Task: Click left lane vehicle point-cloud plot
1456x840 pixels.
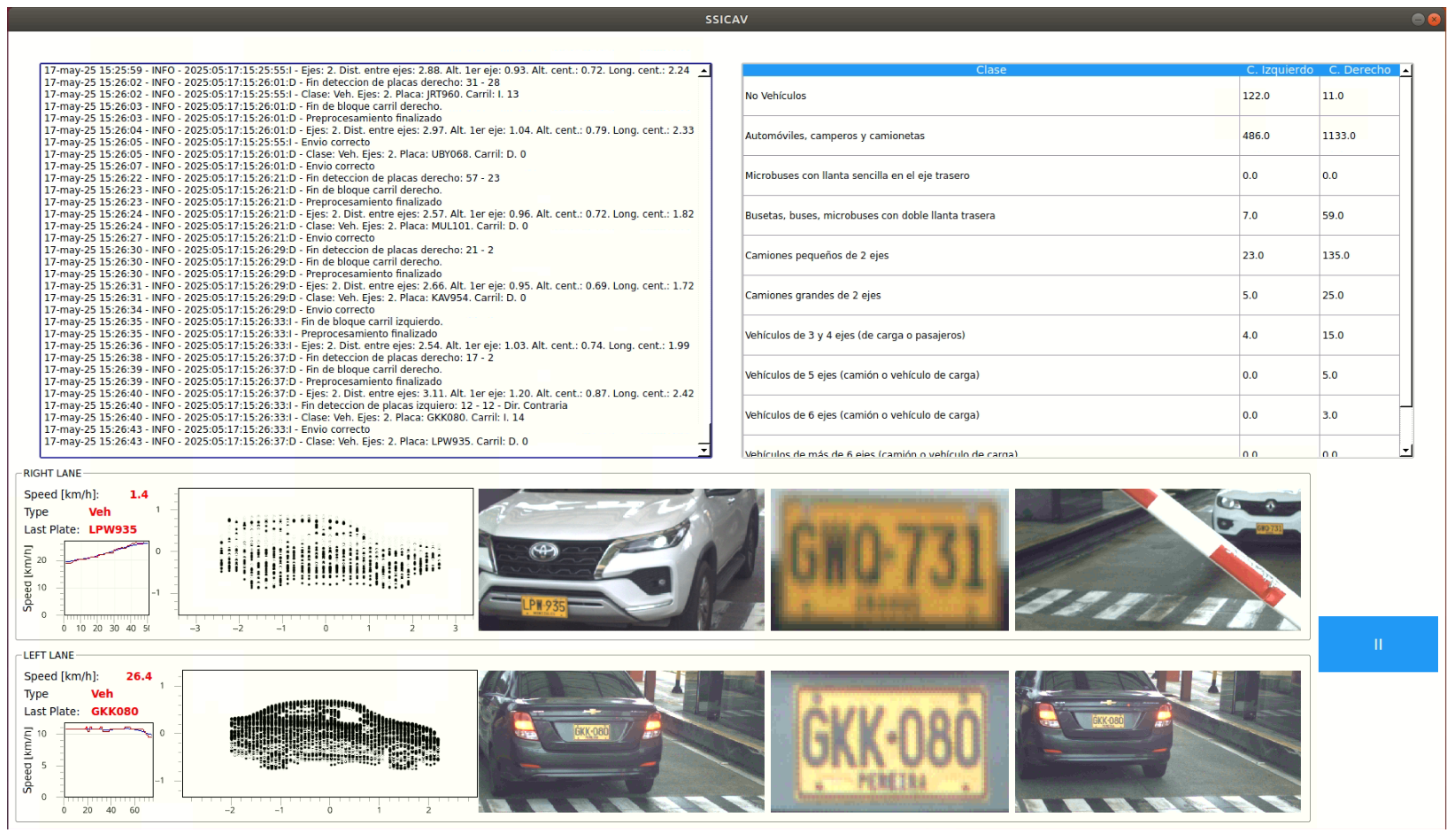Action: (329, 733)
